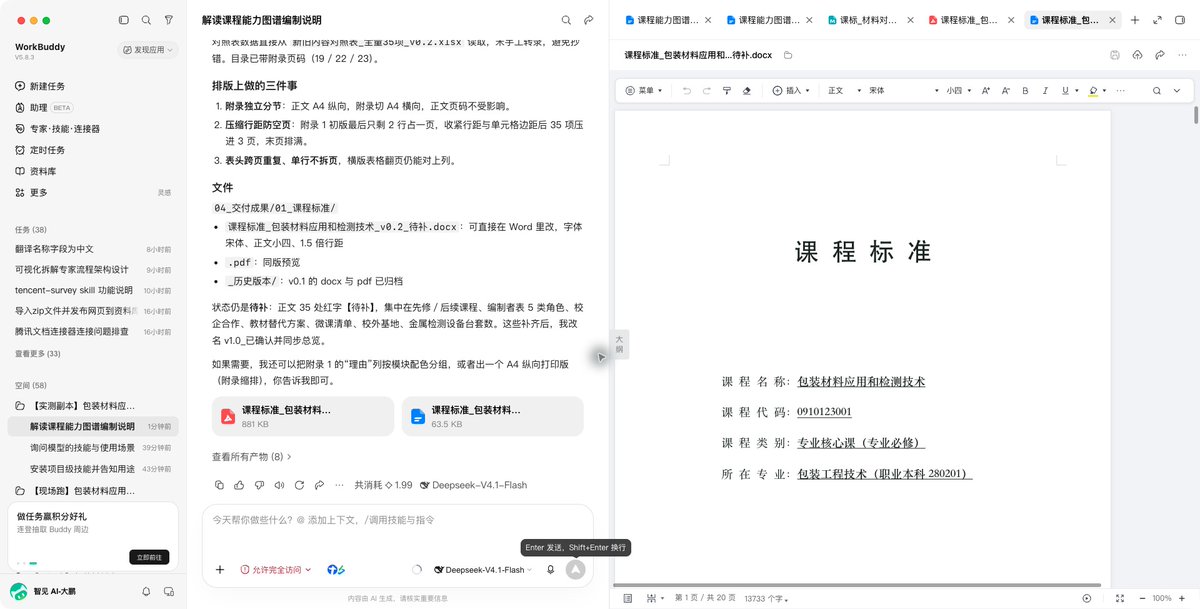Click the send arrow button
The width and height of the screenshot is (1200, 609).
(x=575, y=569)
